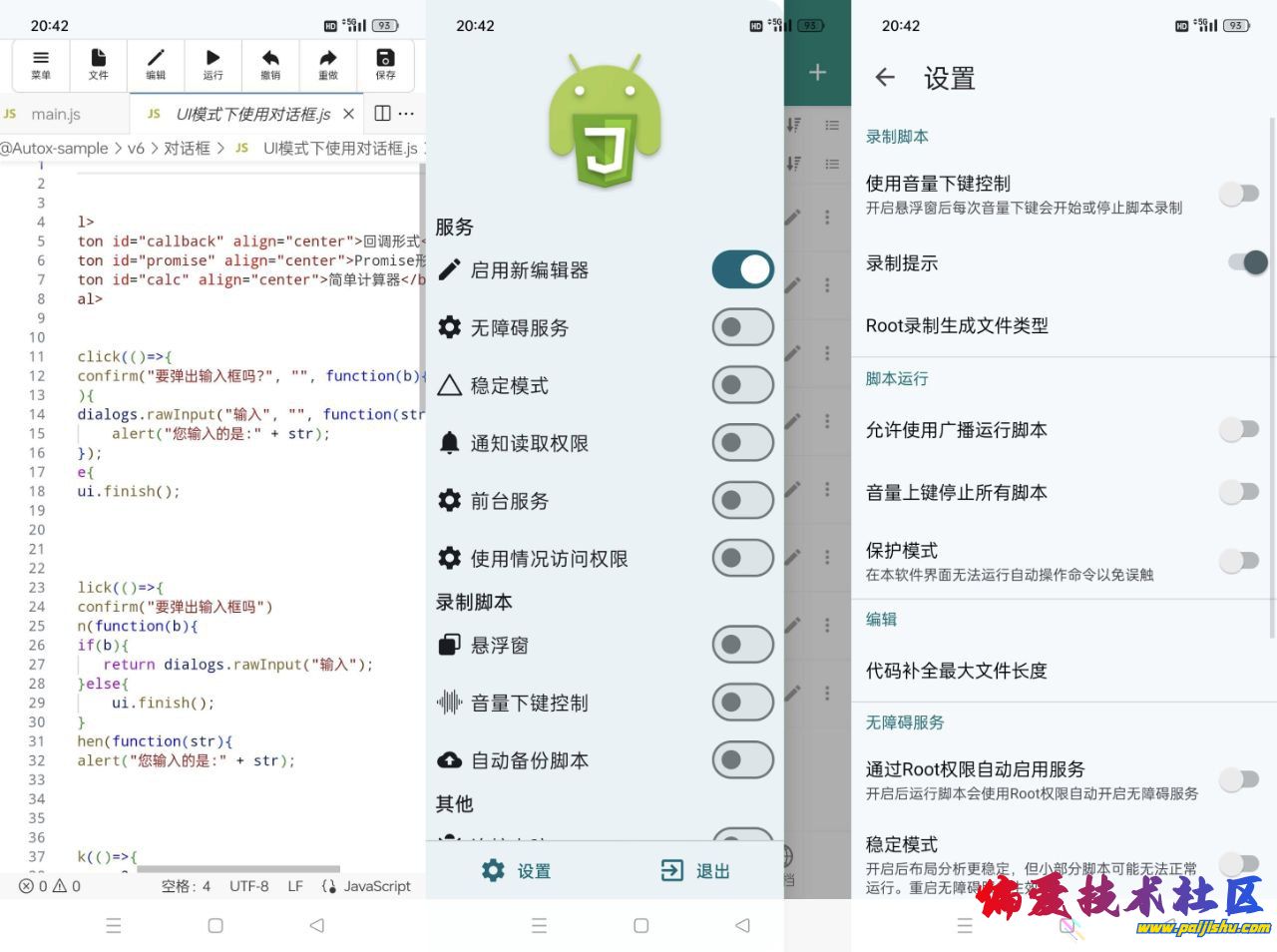
Task: Turn off 录制提示 switch in settings
Action: pyautogui.click(x=1245, y=262)
